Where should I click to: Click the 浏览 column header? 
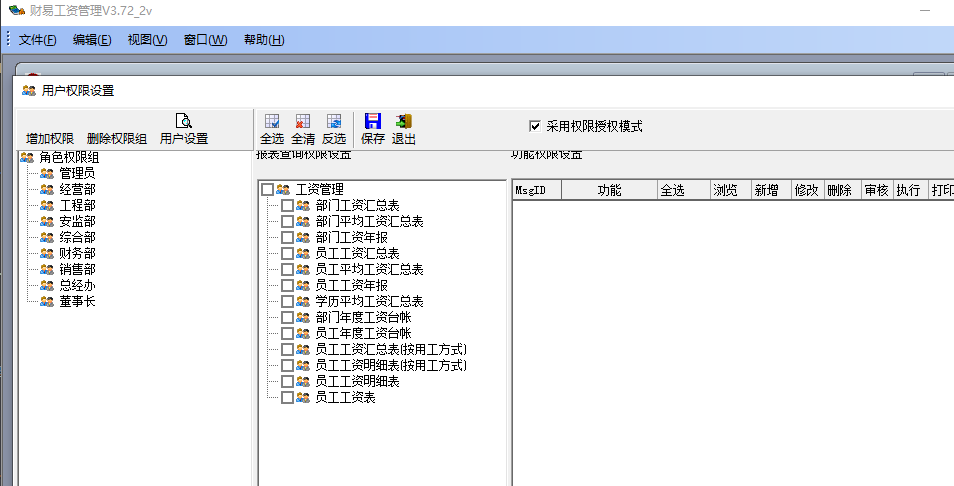tap(727, 190)
